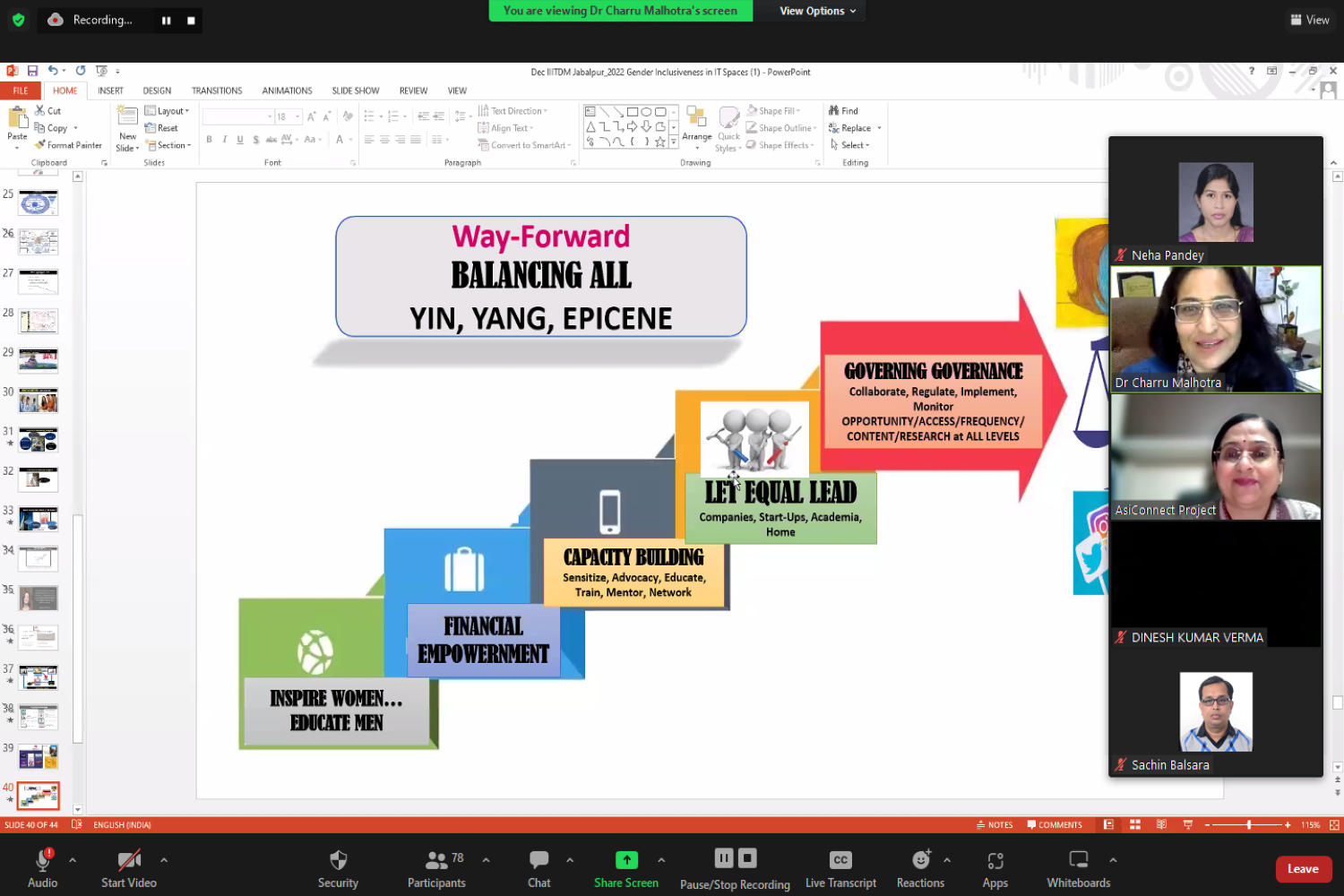Click Replace in Editing group
The image size is (1344, 896).
856,128
